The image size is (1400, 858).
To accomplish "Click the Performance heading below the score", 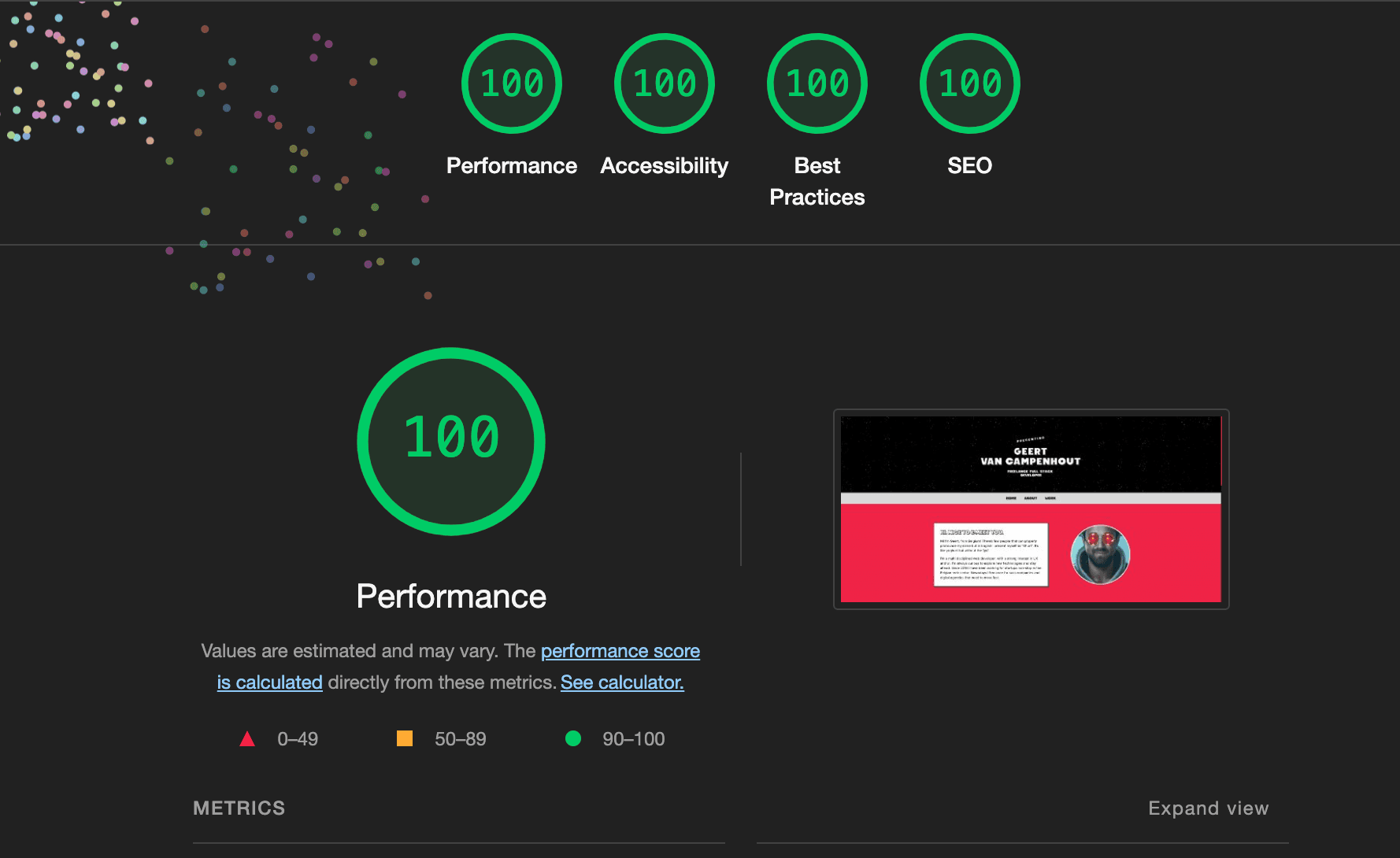I will pyautogui.click(x=451, y=596).
